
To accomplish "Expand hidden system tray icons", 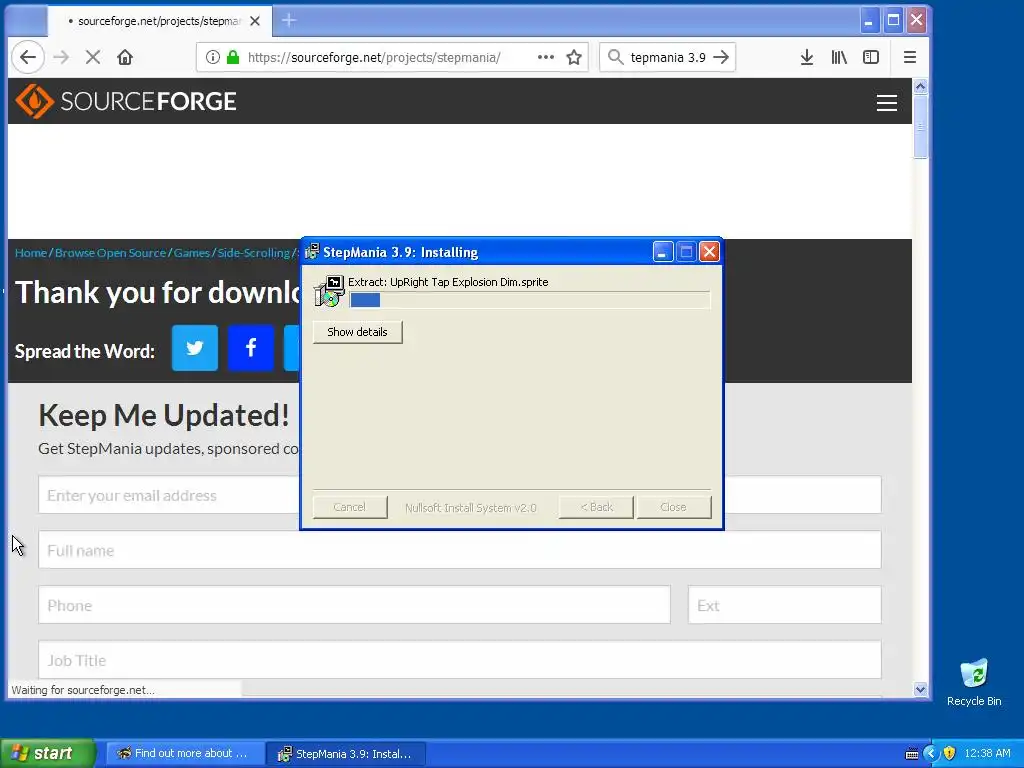I will click(x=931, y=753).
